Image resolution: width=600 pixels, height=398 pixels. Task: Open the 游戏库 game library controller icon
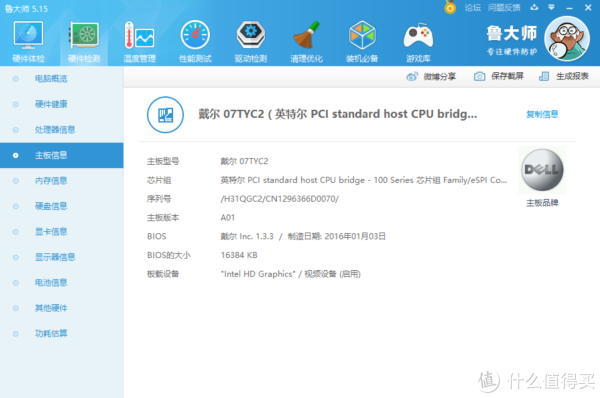coord(418,41)
